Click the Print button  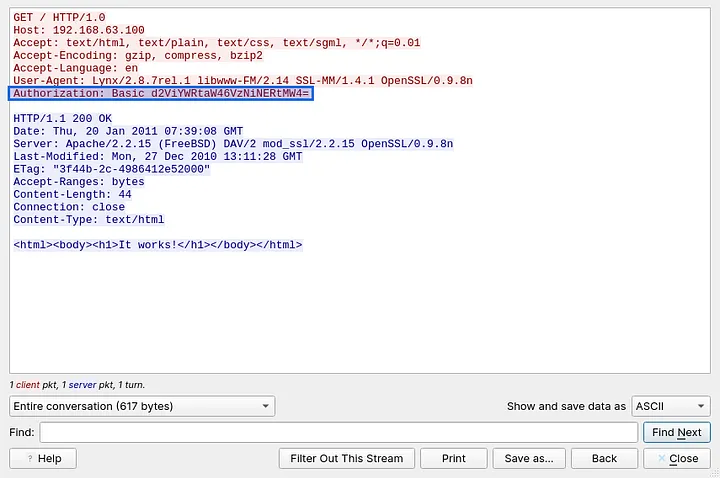[x=454, y=459]
